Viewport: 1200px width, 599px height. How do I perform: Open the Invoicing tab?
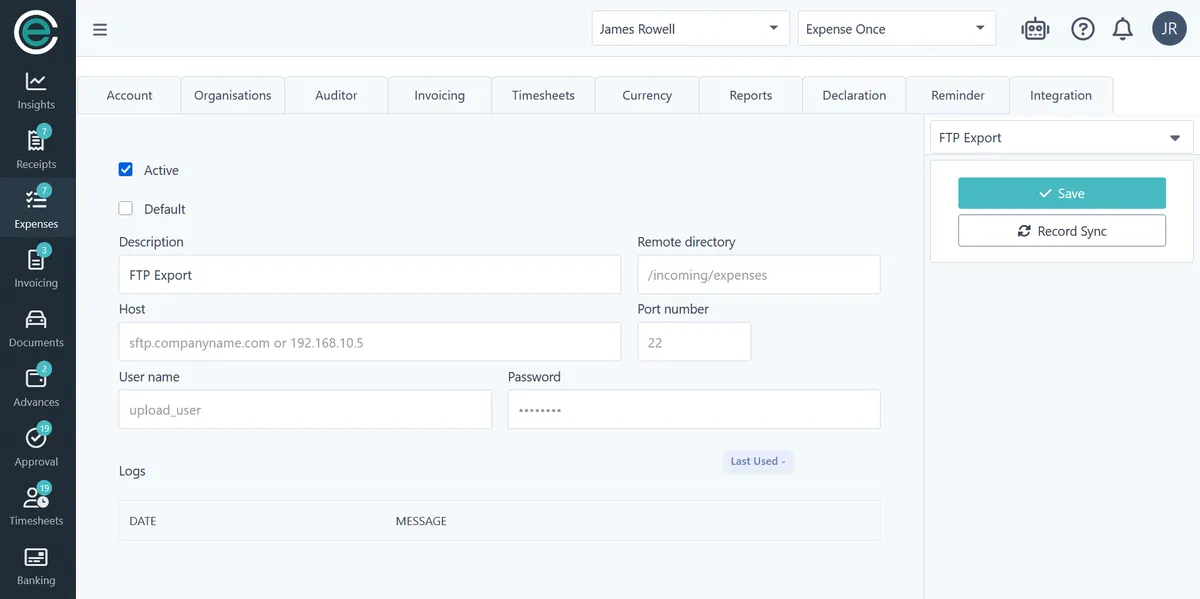(x=440, y=95)
